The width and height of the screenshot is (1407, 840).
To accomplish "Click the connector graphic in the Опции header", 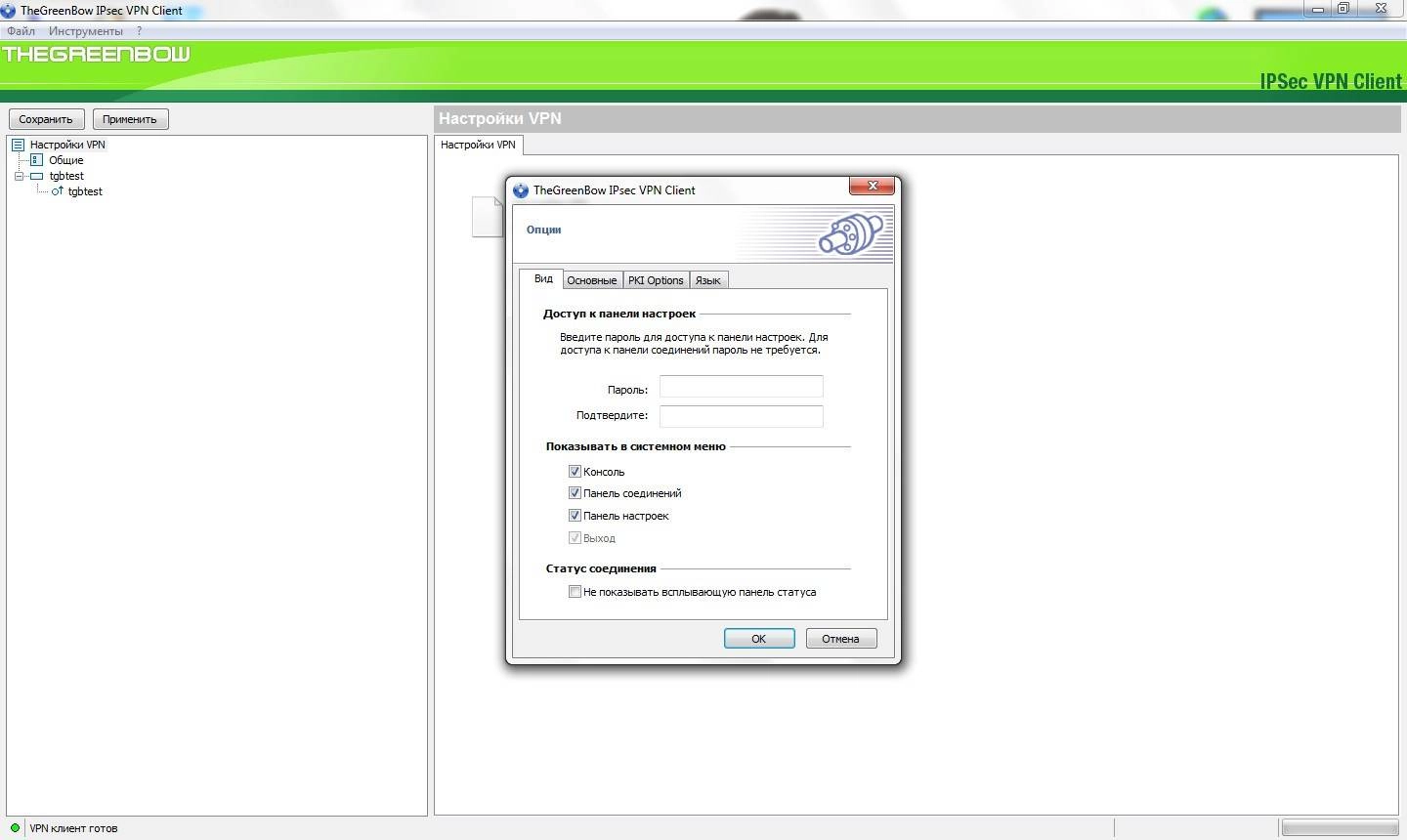I will (851, 234).
